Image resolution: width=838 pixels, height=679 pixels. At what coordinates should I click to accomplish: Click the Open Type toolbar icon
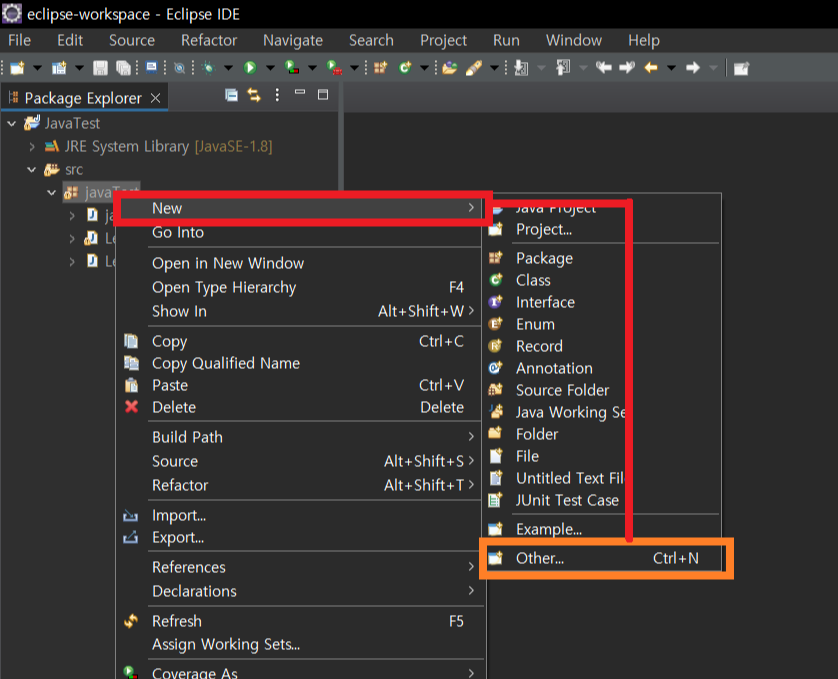[450, 68]
